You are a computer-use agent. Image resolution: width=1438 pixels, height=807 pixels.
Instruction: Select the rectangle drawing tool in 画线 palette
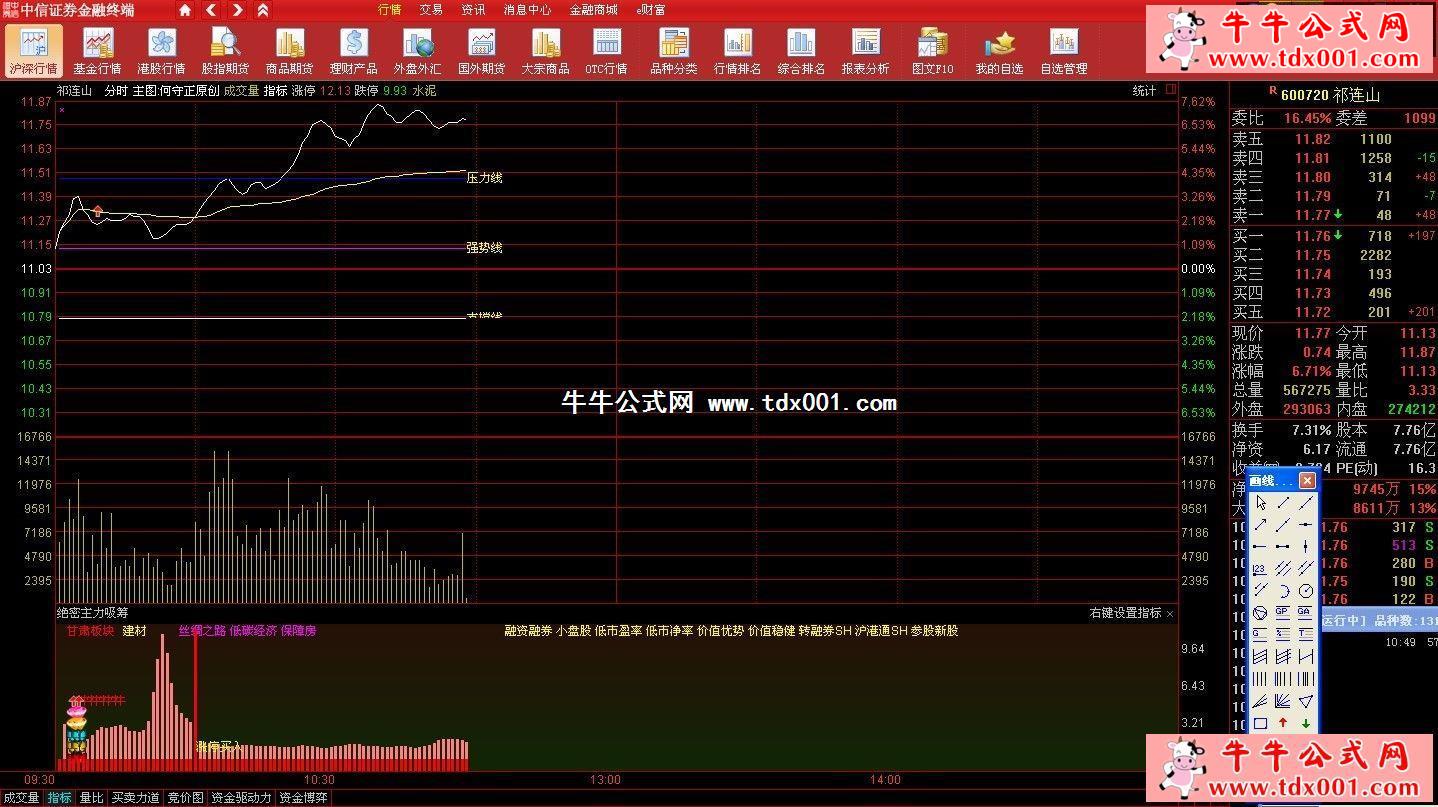coord(1260,723)
